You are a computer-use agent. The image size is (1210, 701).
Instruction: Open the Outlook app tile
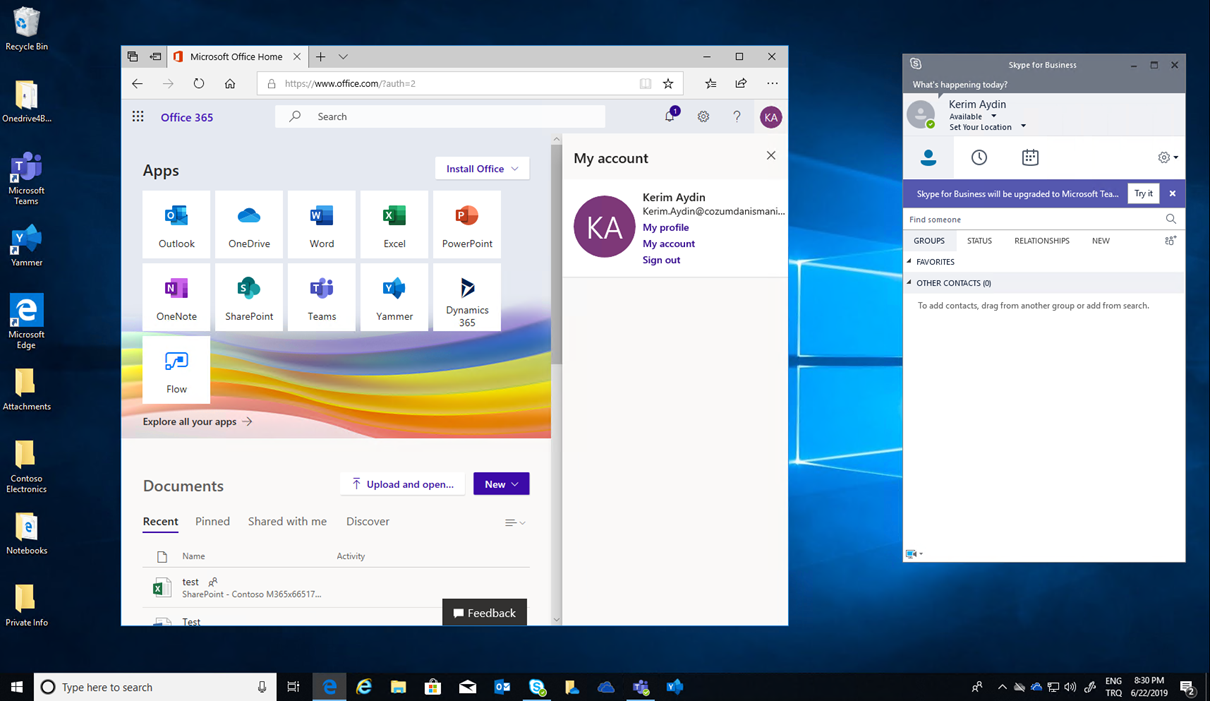pos(176,225)
